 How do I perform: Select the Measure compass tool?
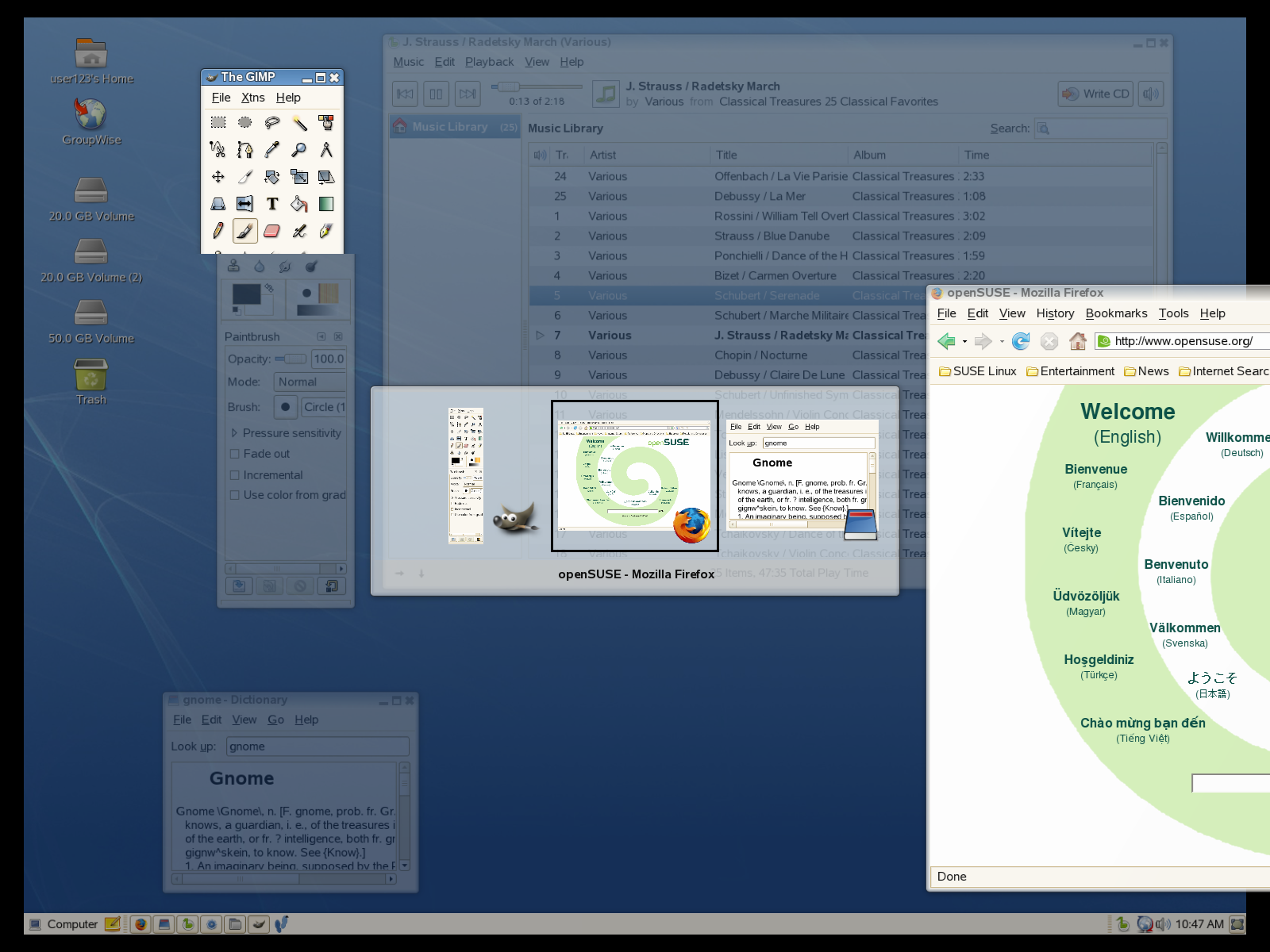coord(326,149)
